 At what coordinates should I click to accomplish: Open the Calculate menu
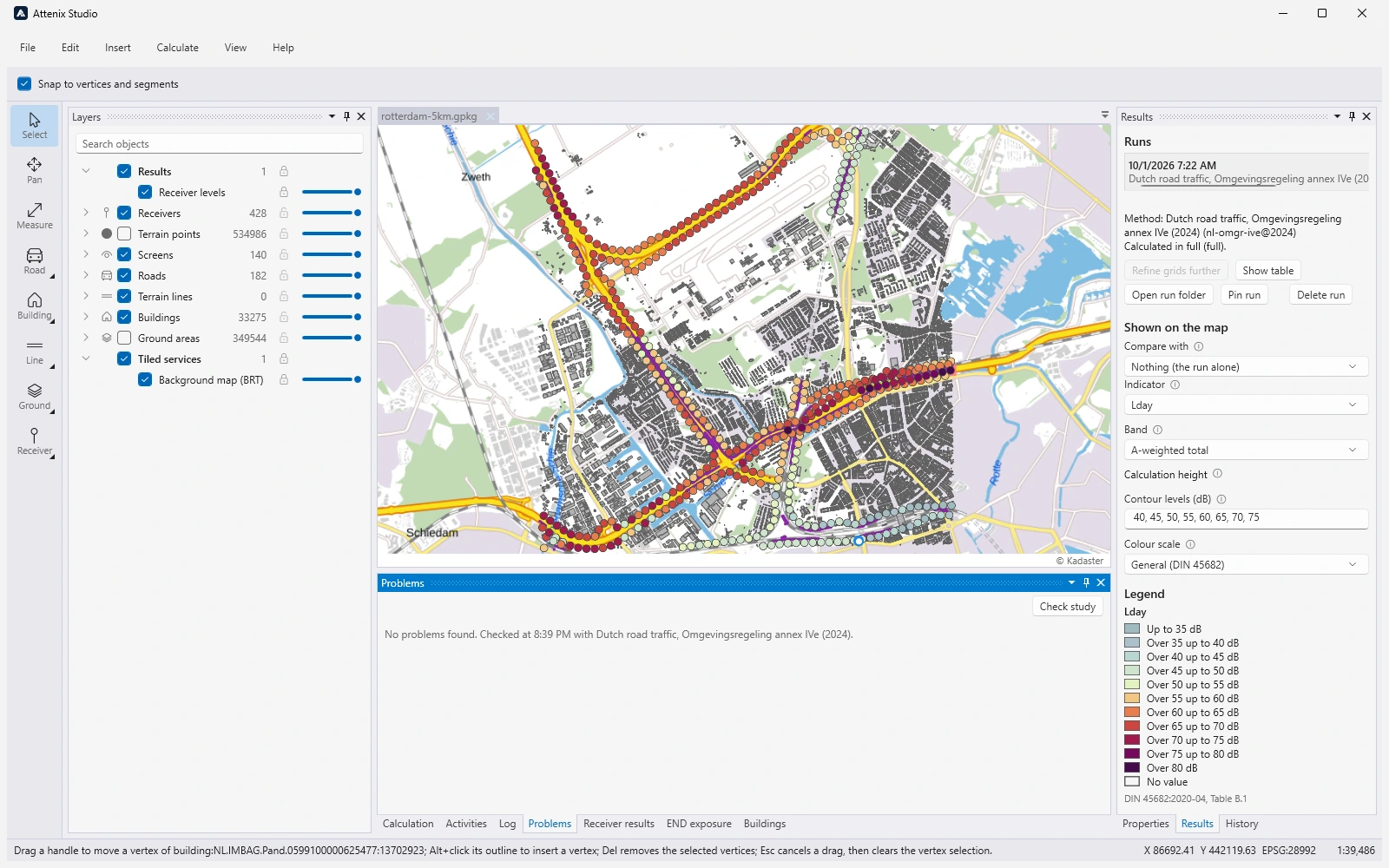coord(177,48)
